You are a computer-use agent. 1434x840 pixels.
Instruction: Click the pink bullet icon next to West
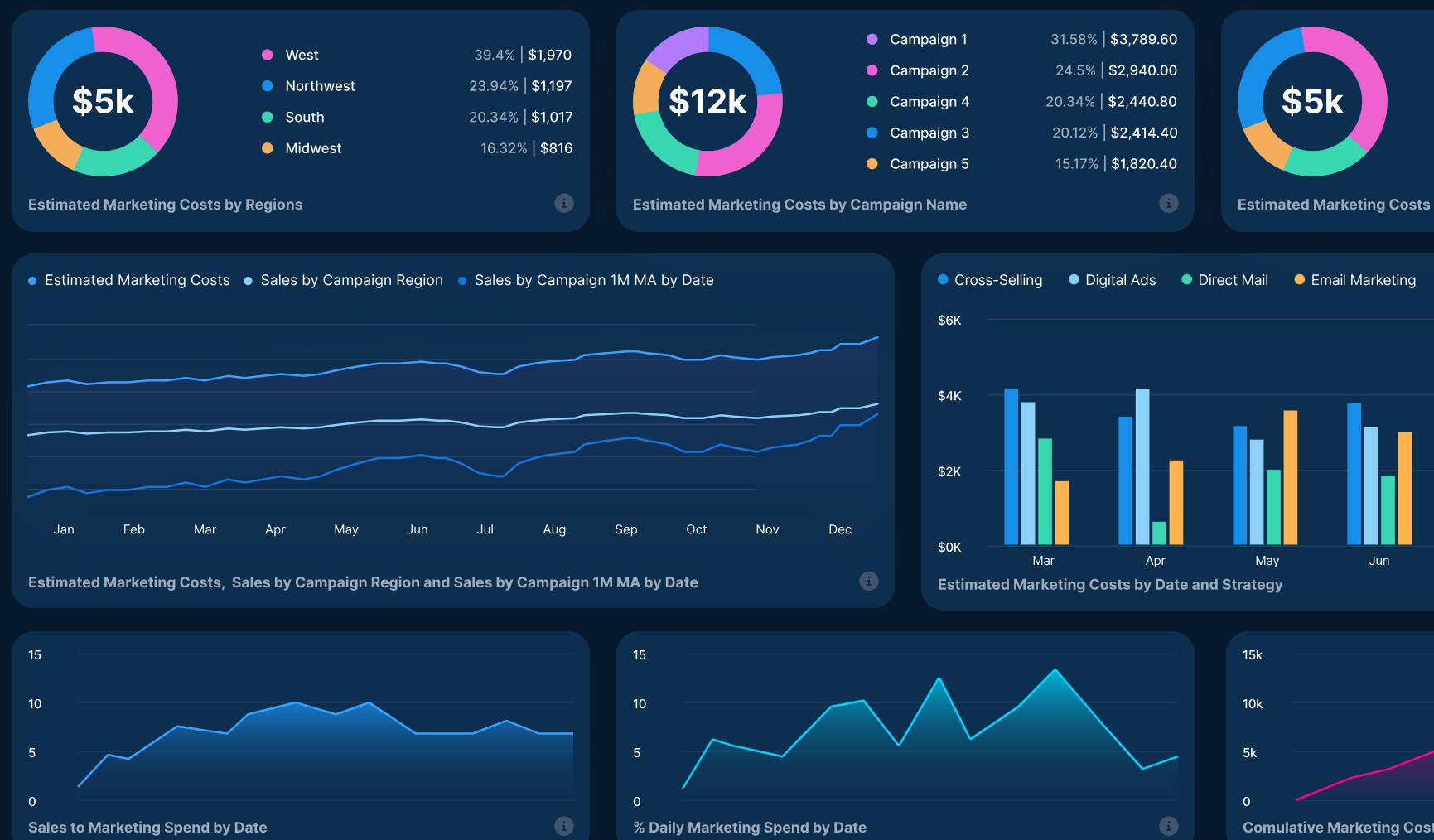point(266,54)
